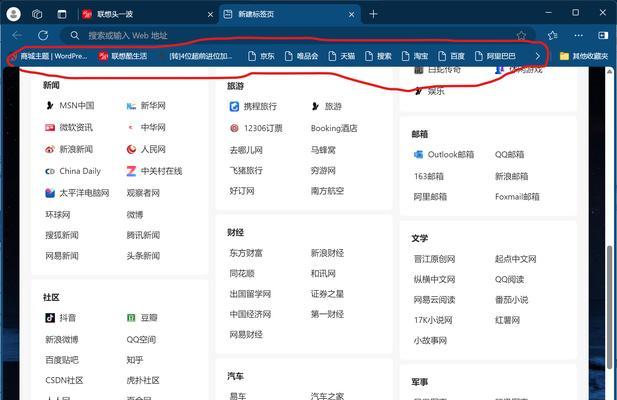This screenshot has height=400, width=617.
Task: Open Foxmail邮箱 link
Action: 517,197
